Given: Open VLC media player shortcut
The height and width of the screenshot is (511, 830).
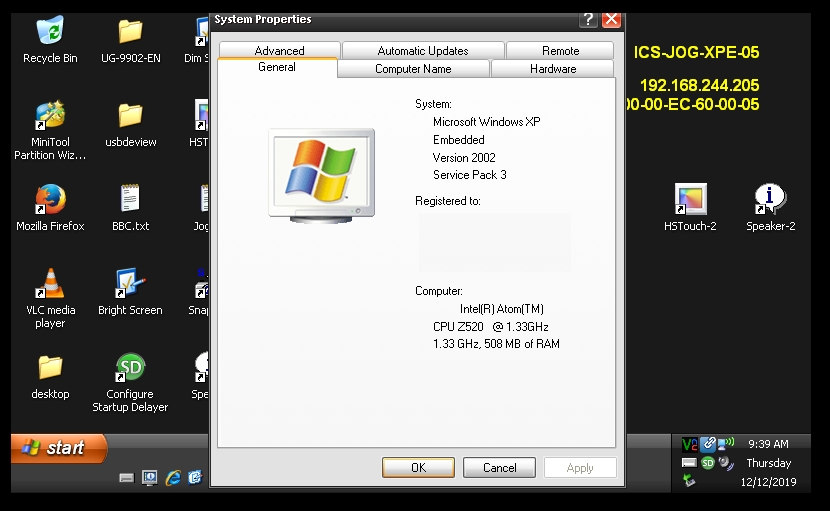Looking at the screenshot, I should click(50, 283).
